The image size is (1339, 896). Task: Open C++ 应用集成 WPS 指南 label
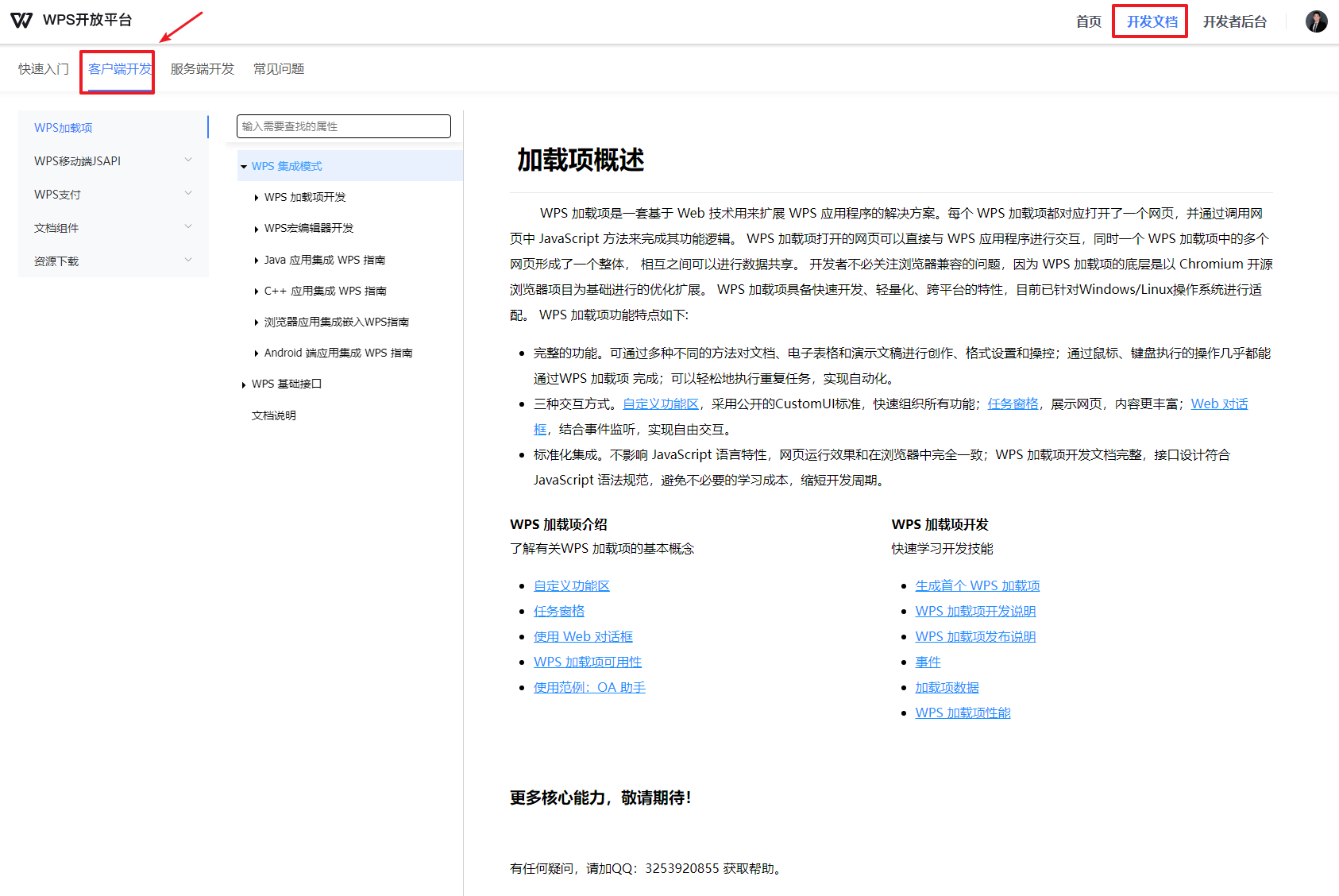tap(326, 291)
